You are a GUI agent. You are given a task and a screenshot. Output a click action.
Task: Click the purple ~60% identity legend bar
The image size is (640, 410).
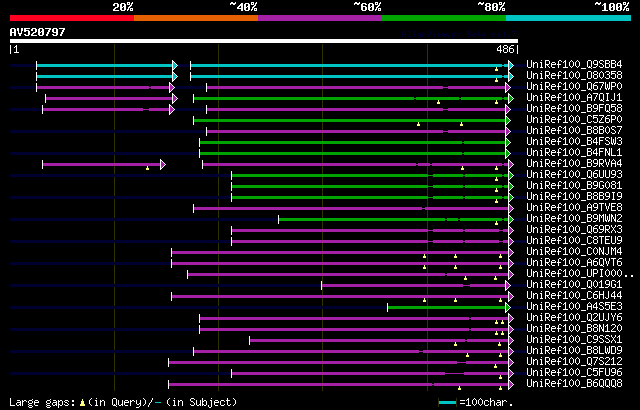(320, 18)
